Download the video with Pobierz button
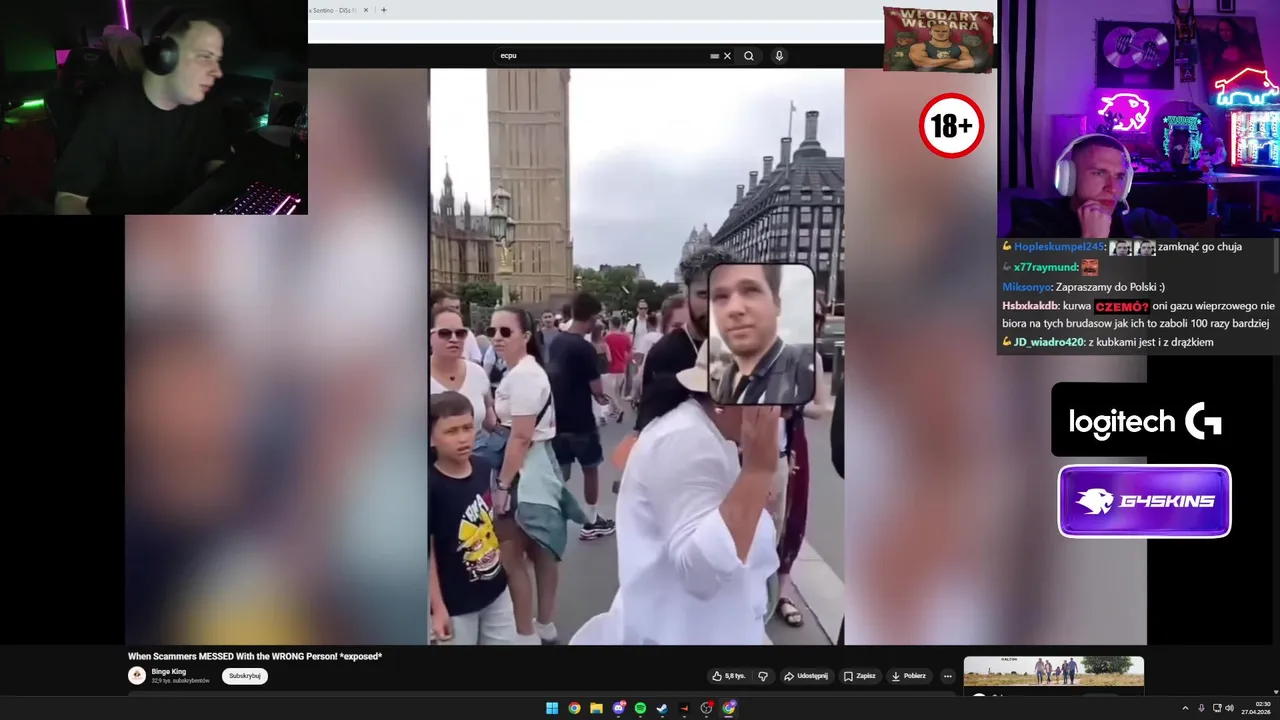Viewport: 1280px width, 720px height. pyautogui.click(x=909, y=676)
